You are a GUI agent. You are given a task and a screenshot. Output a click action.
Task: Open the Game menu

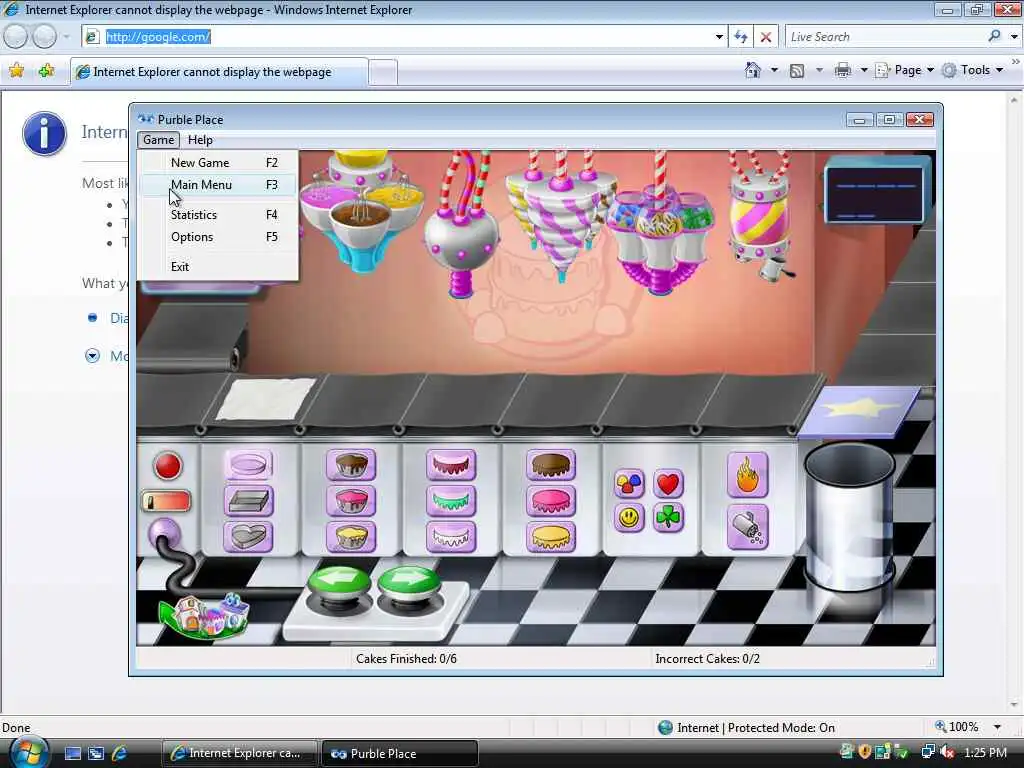[158, 140]
